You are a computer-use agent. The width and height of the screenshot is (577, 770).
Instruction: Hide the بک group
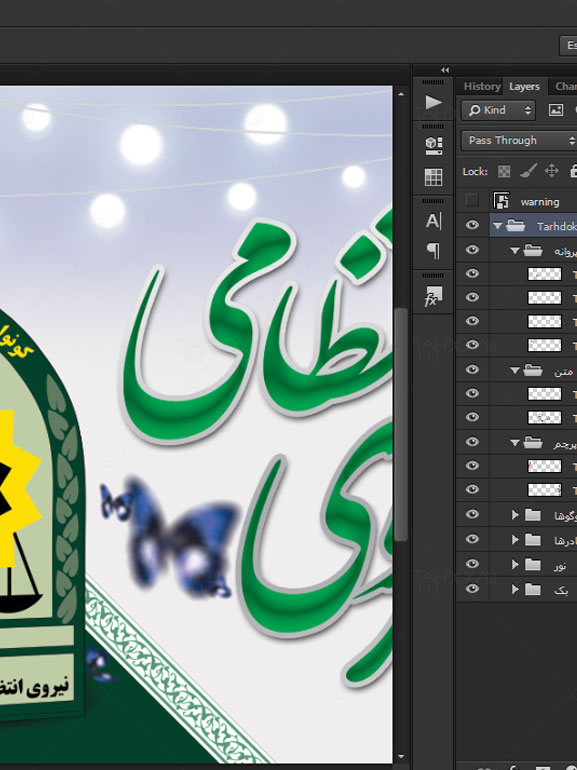(x=472, y=588)
